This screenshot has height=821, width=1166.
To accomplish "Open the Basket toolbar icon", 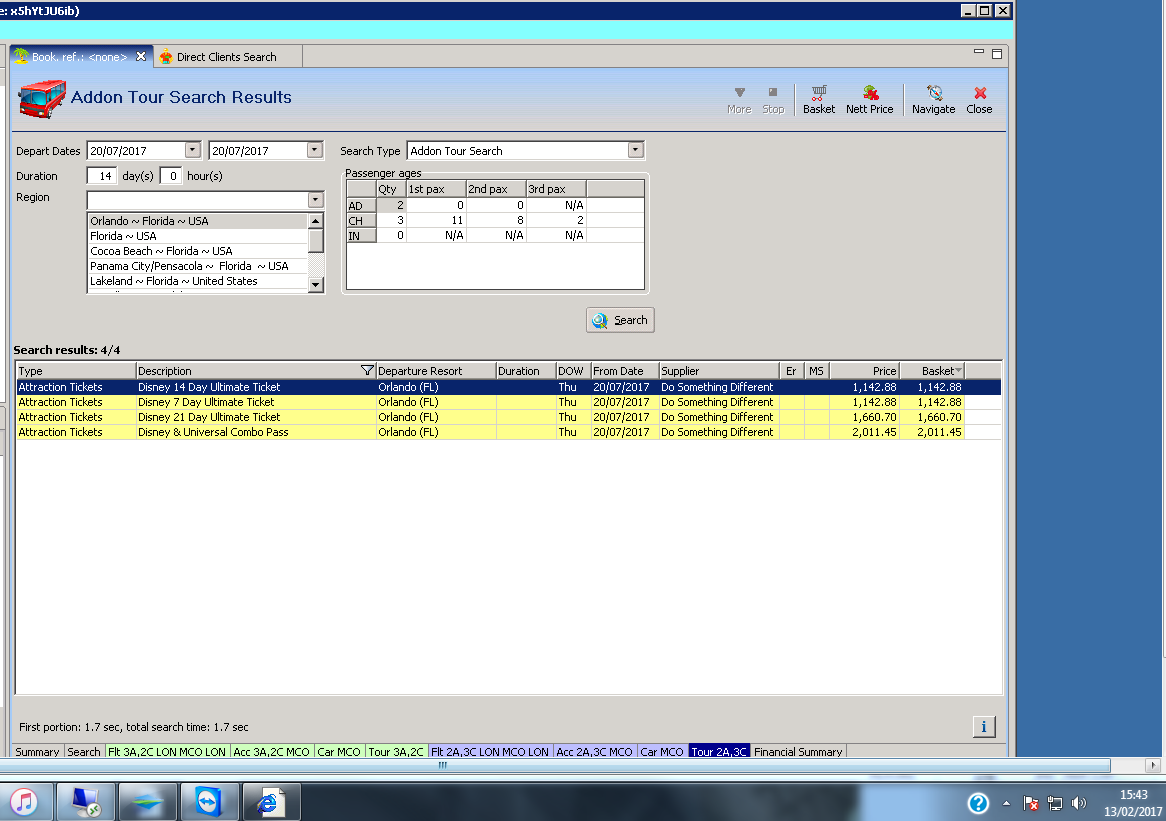I will coord(819,99).
